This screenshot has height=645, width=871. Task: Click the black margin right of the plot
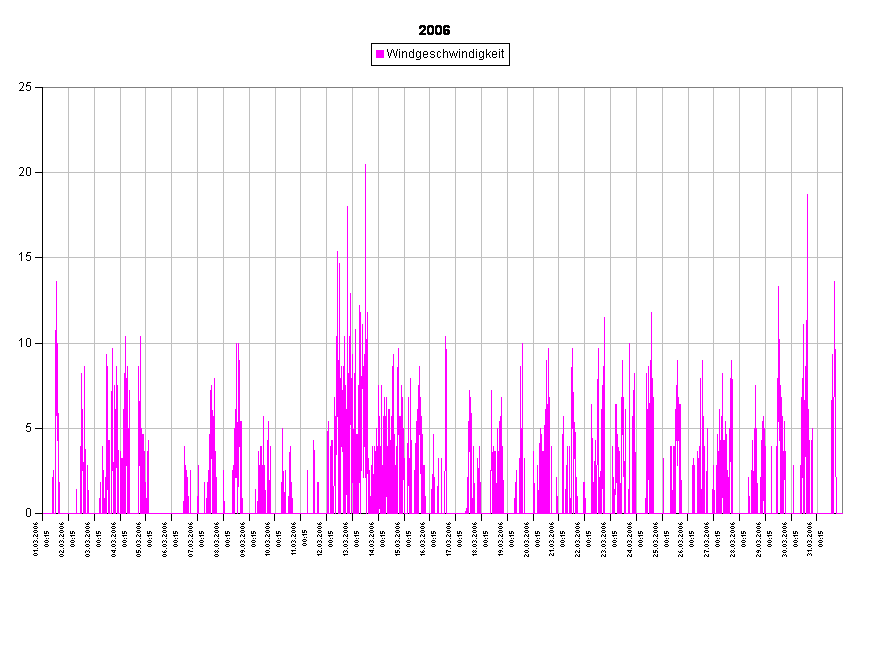(856, 300)
